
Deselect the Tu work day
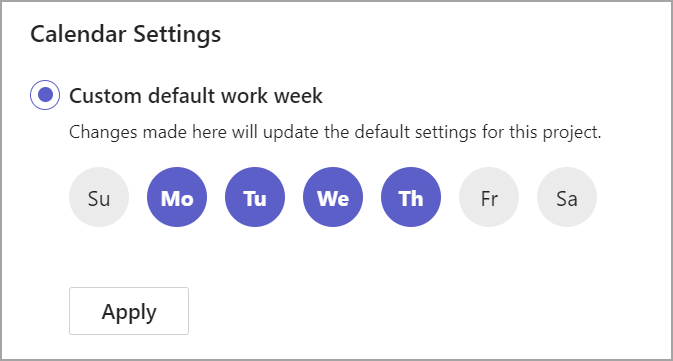[255, 197]
